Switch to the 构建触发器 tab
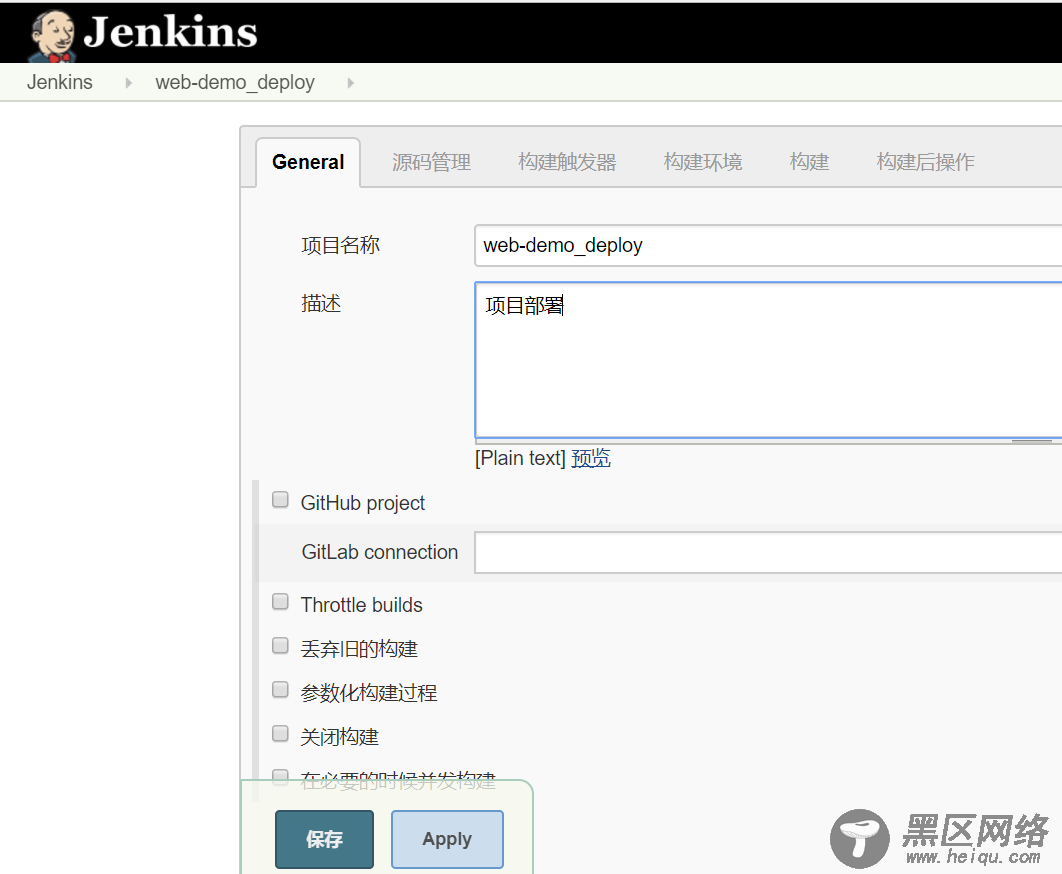The height and width of the screenshot is (874, 1062). pos(567,162)
